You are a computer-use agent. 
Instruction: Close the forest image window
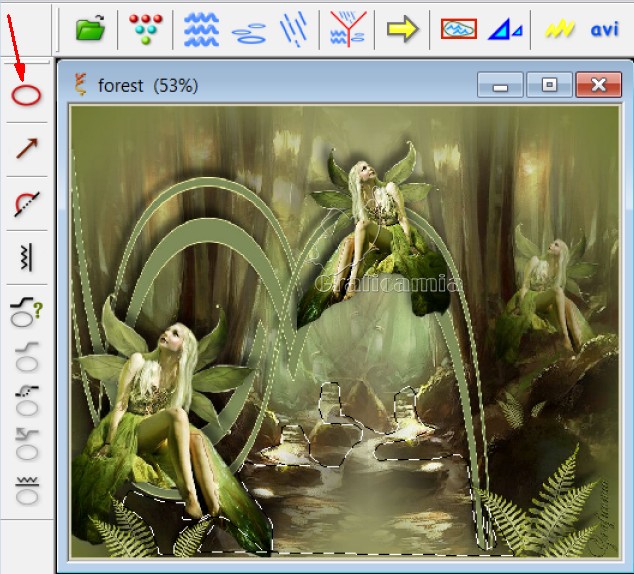[598, 85]
